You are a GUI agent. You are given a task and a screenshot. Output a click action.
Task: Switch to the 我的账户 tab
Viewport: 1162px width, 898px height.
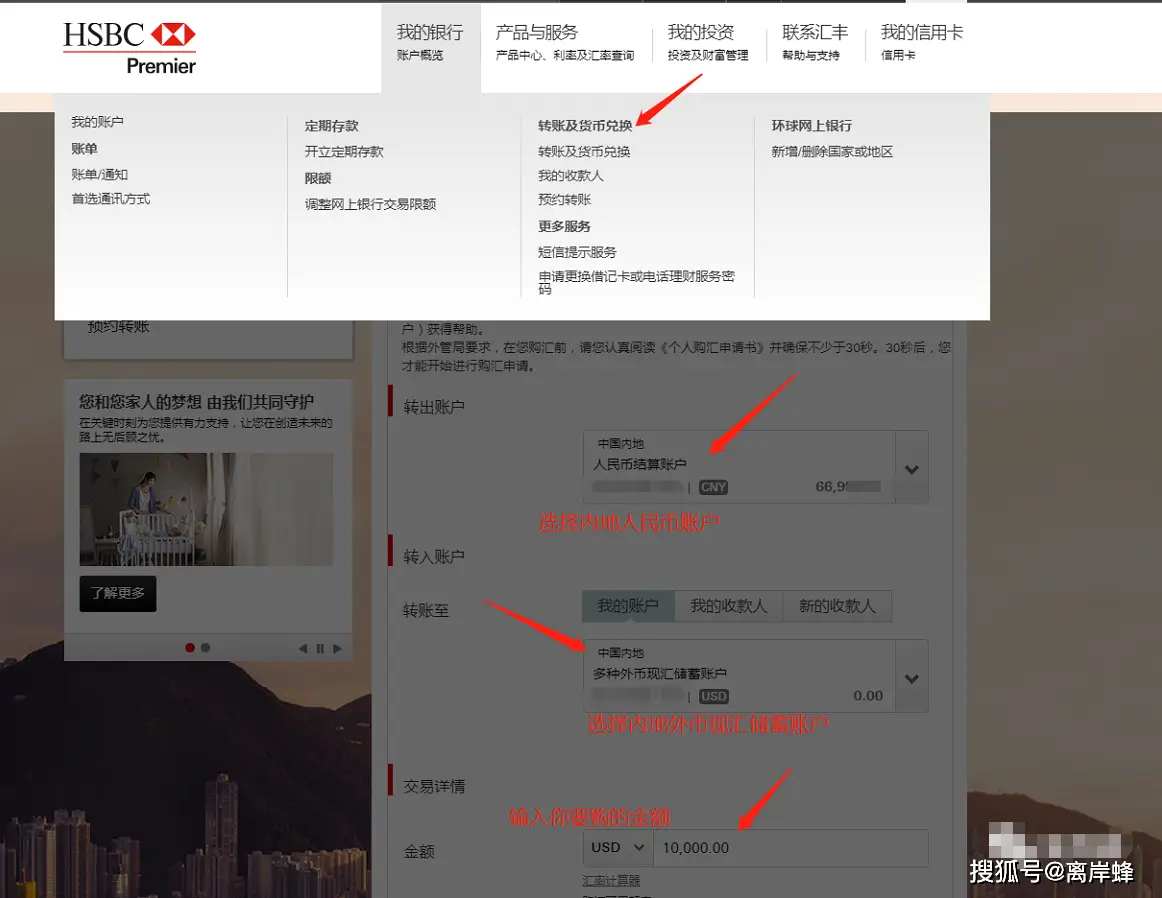click(x=628, y=606)
